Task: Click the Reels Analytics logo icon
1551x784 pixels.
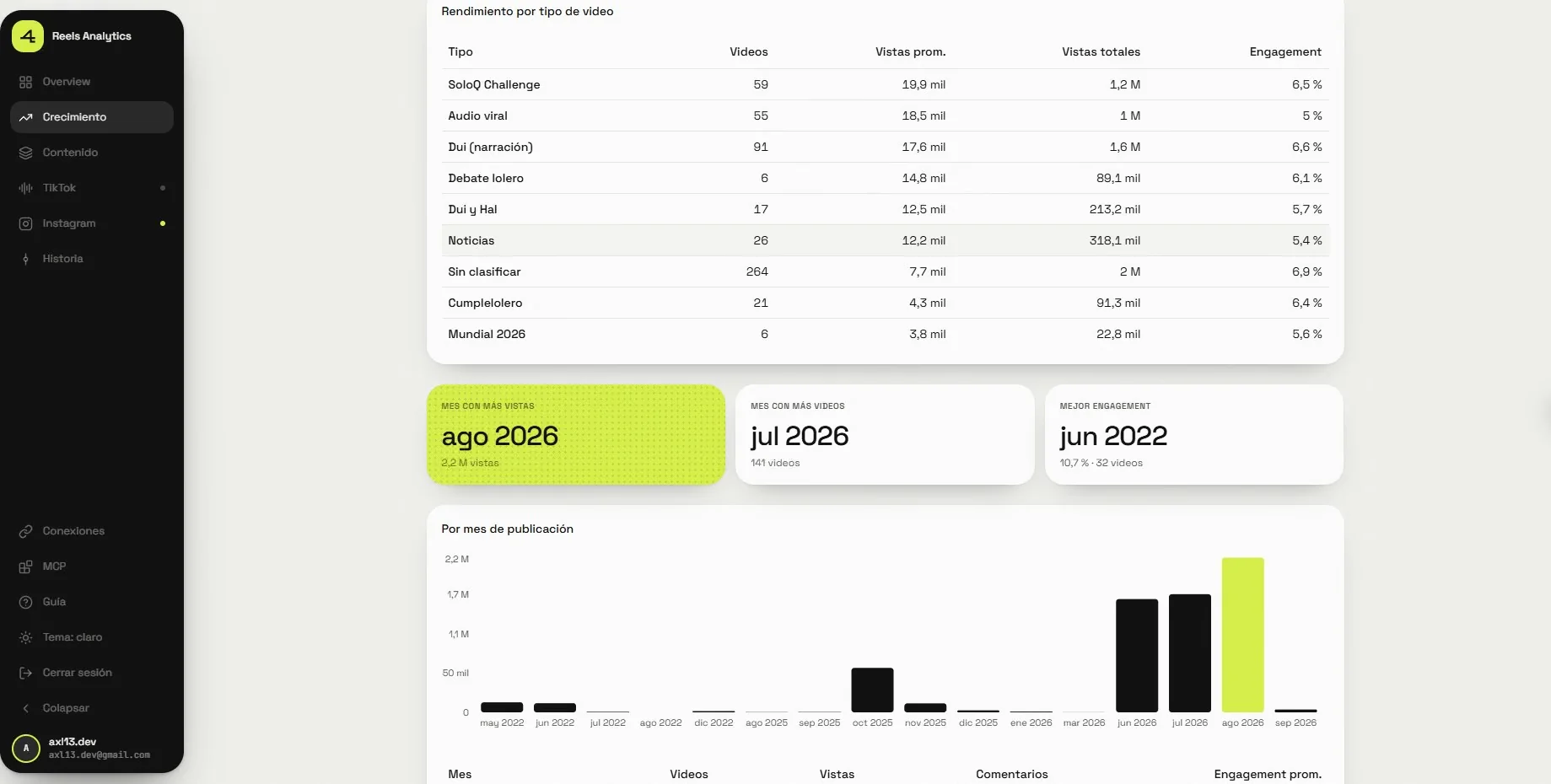Action: [x=28, y=36]
